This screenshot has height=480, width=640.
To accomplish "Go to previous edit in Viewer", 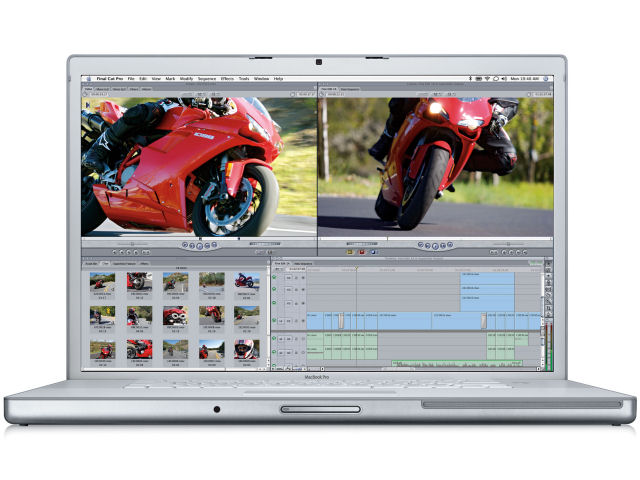I will tap(185, 245).
